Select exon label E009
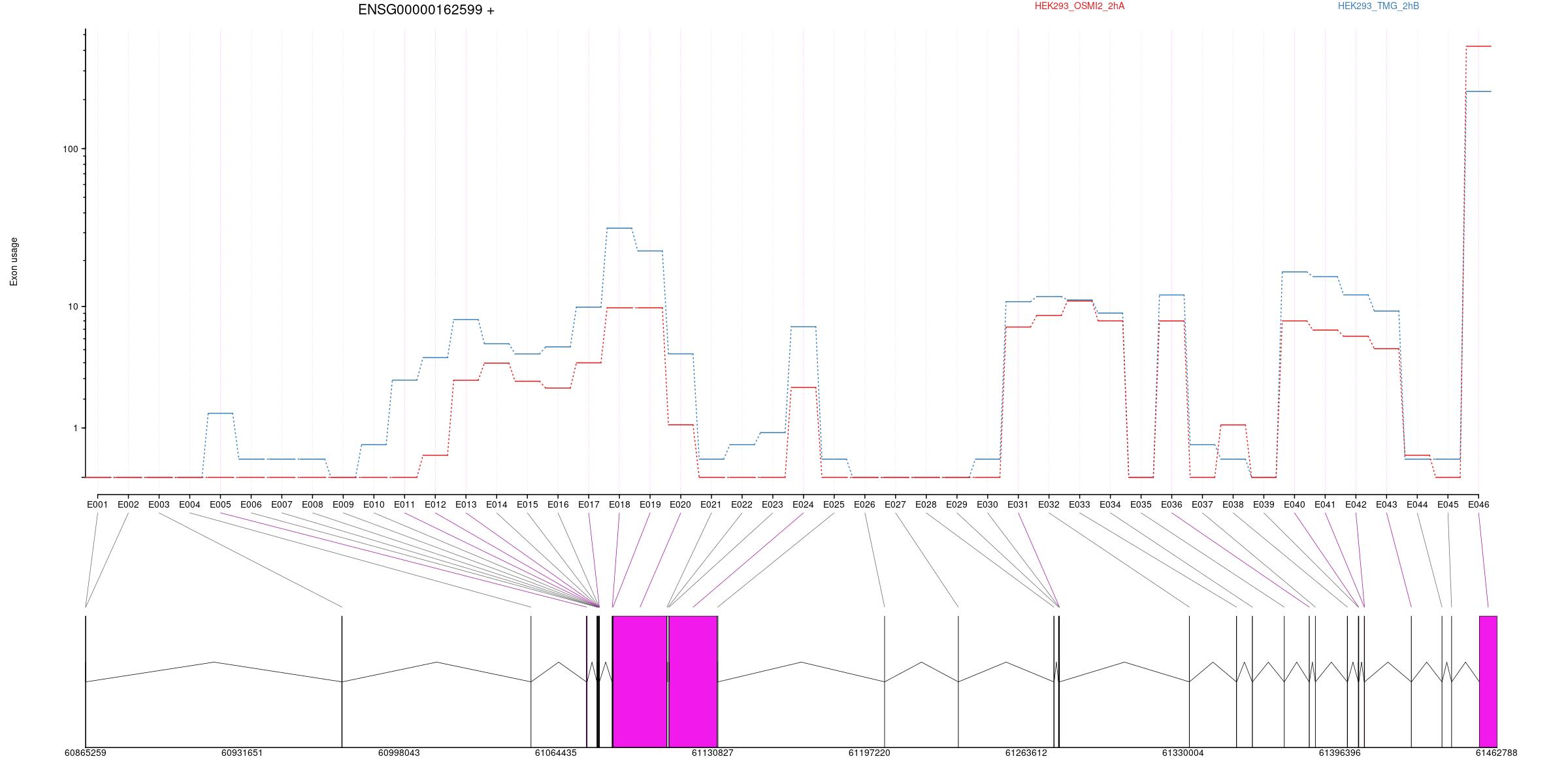Image resolution: width=1568 pixels, height=784 pixels. 343,504
